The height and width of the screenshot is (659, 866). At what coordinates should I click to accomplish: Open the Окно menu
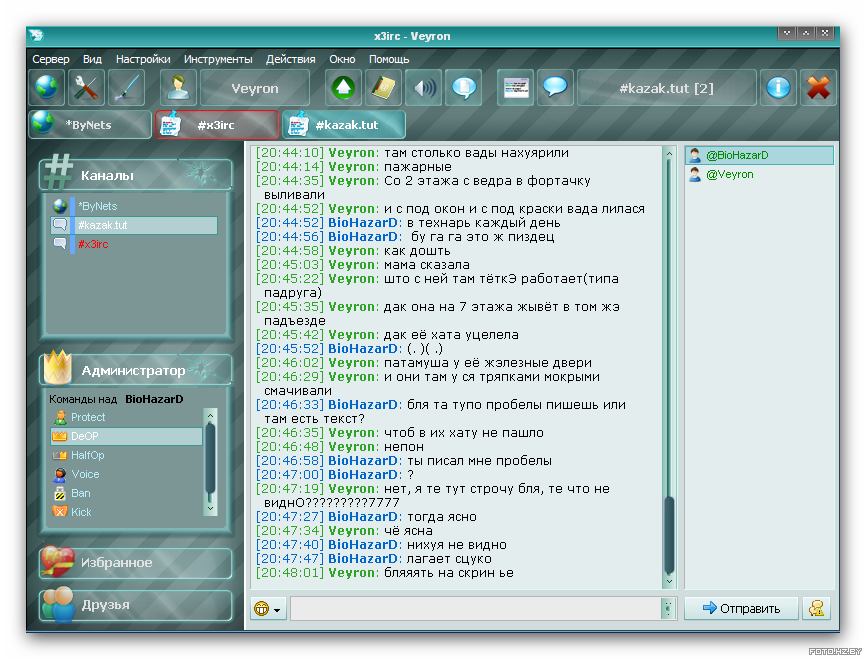click(342, 59)
